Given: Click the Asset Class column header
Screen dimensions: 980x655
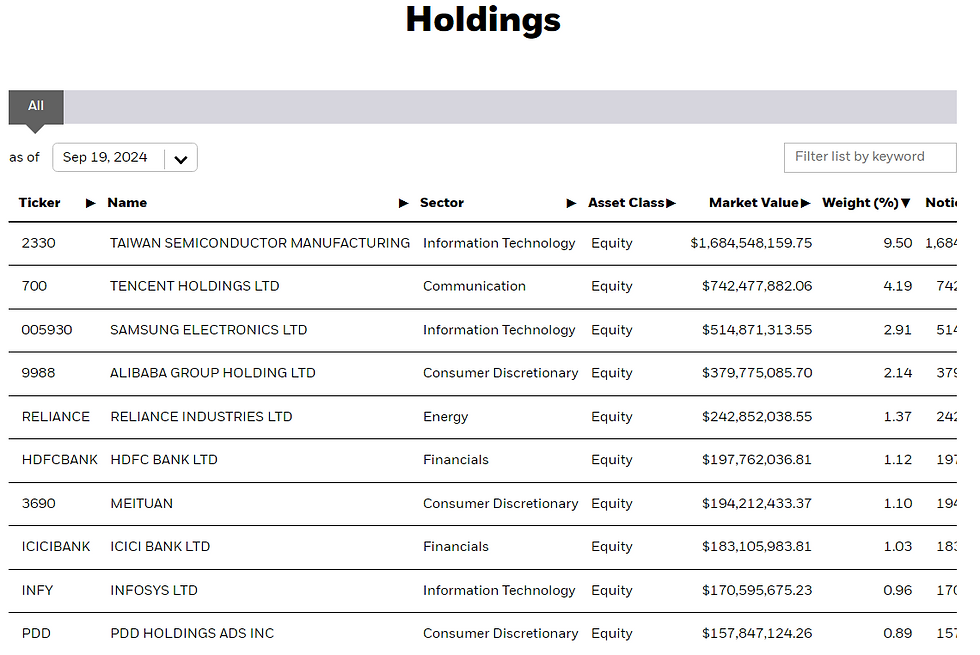Looking at the screenshot, I should [x=626, y=203].
